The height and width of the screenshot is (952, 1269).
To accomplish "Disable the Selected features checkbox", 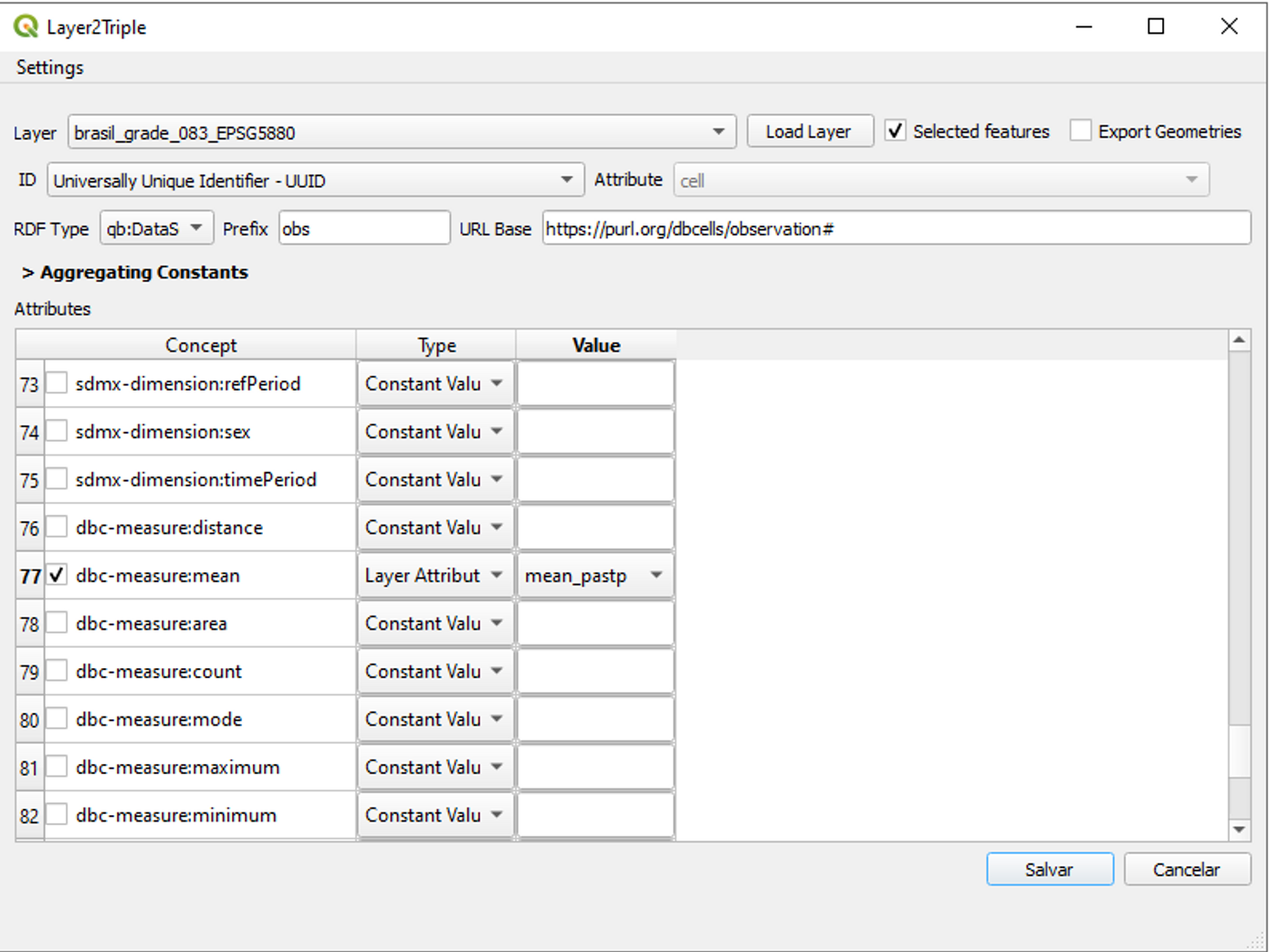I will (x=895, y=131).
